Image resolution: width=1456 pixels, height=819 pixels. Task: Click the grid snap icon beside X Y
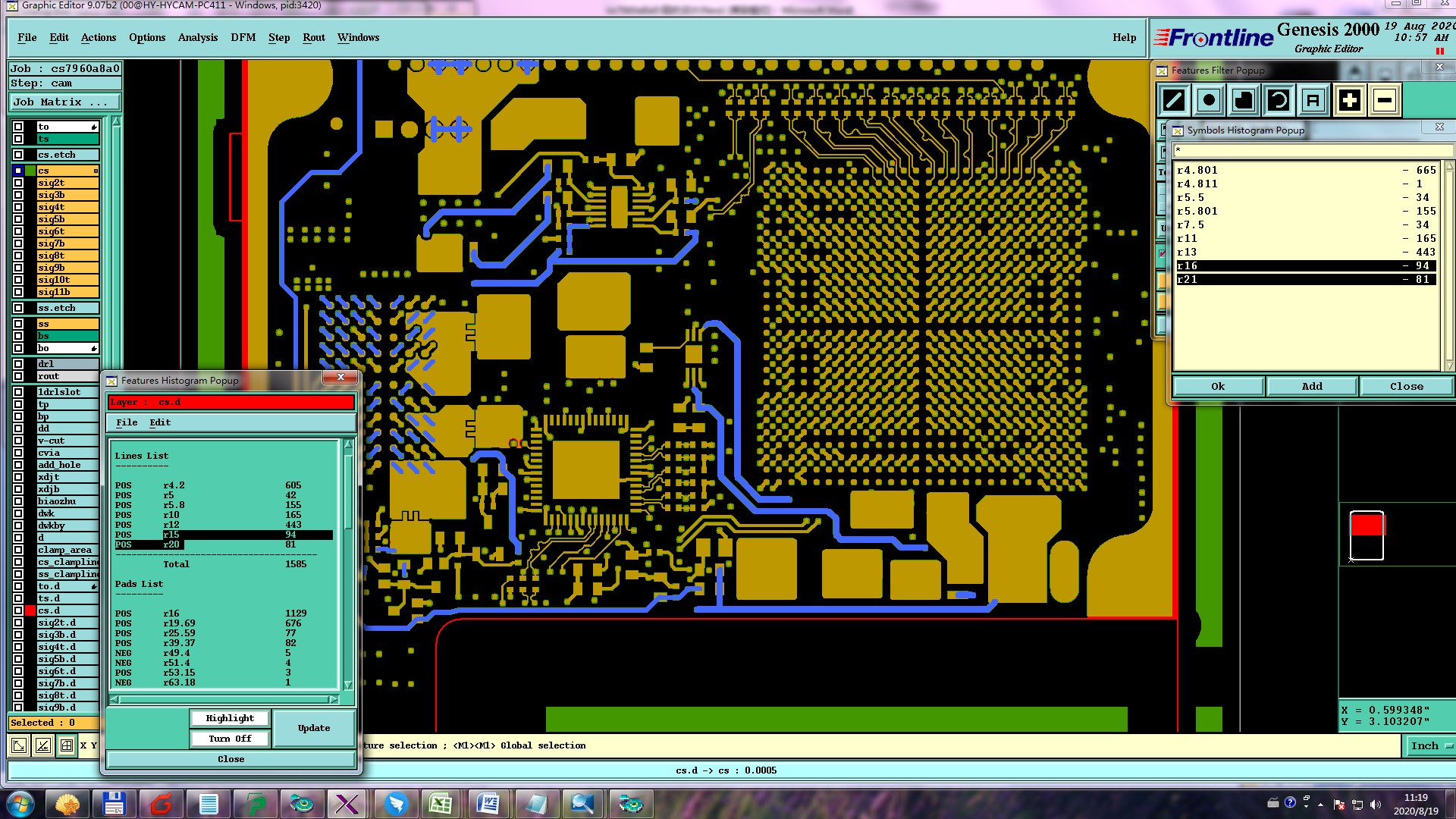(67, 745)
